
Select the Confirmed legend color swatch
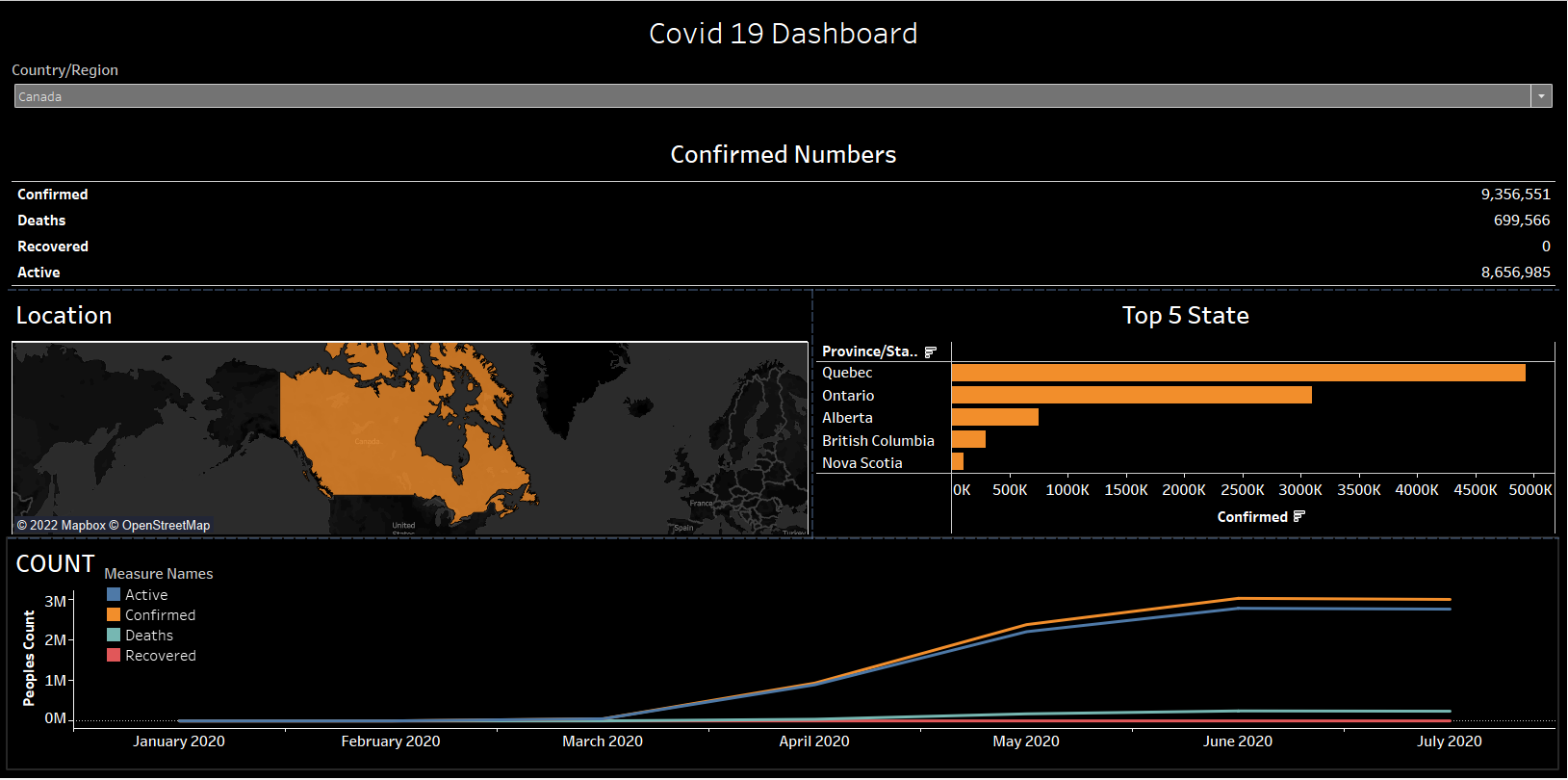click(114, 615)
